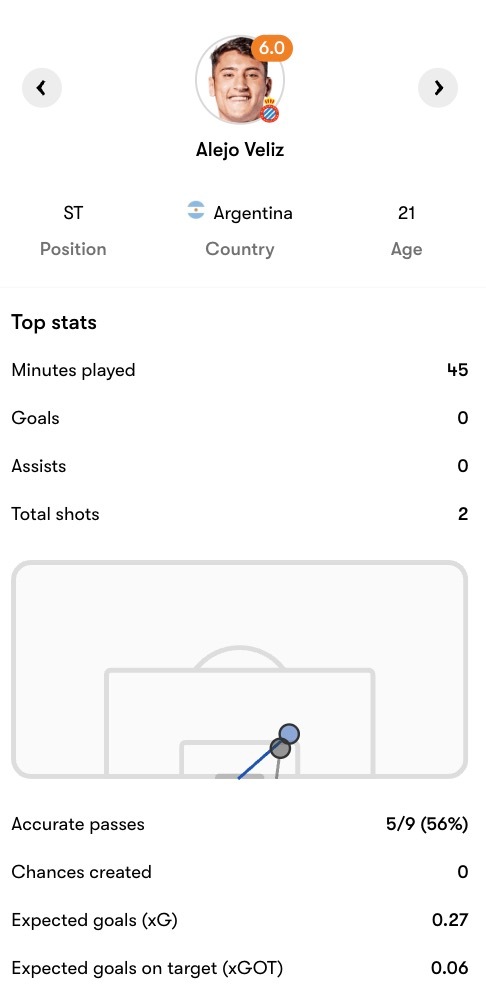The width and height of the screenshot is (486, 1004).
Task: Click the orange 6.0 rating badge
Action: coord(271,49)
